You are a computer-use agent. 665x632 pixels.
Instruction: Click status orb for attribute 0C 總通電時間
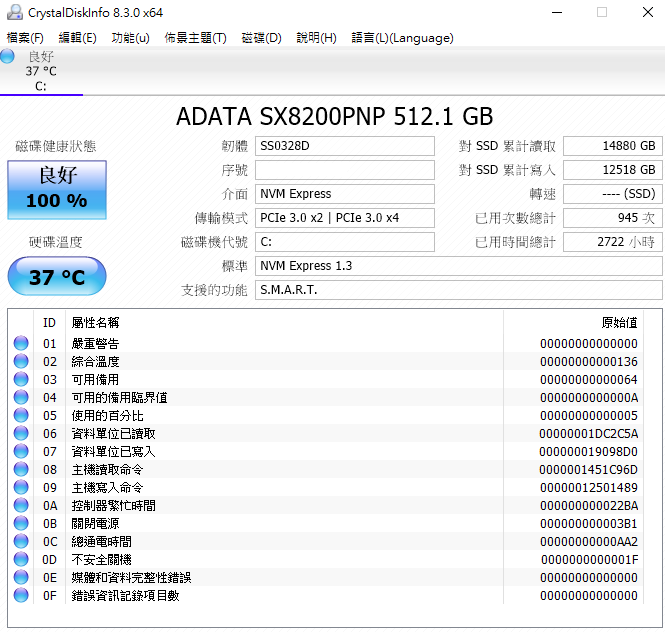click(x=21, y=541)
